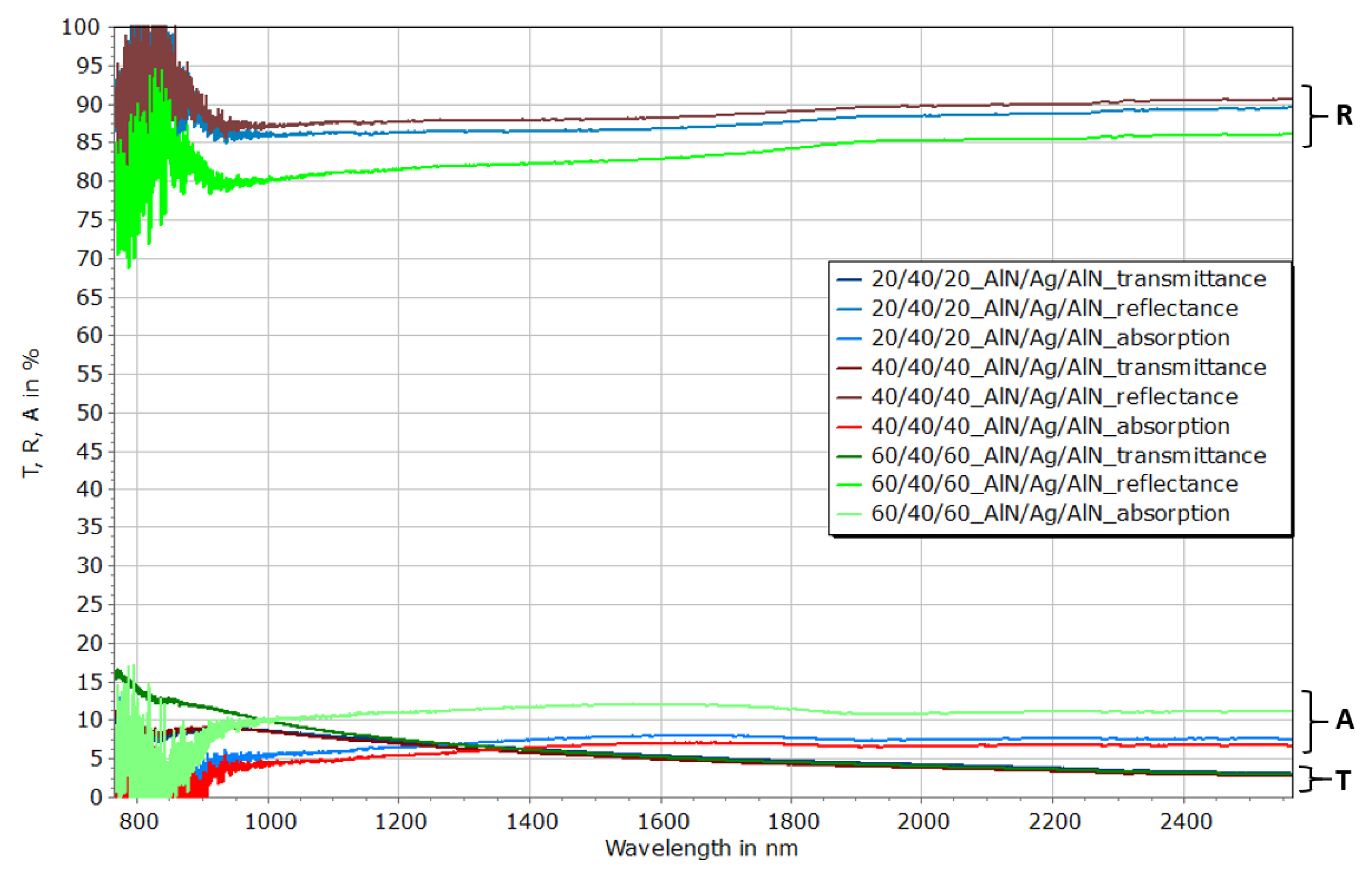Image resolution: width=1372 pixels, height=875 pixels.
Task: Click the R bracket label
Action: point(1345,115)
